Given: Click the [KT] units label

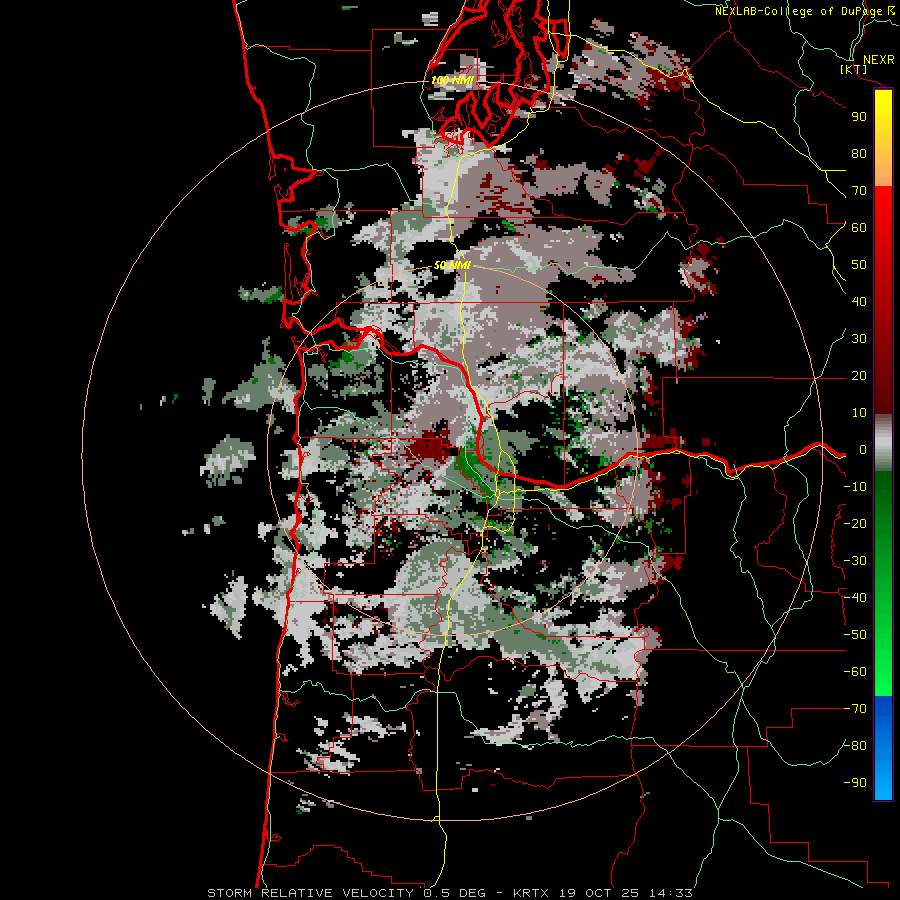Looking at the screenshot, I should pyautogui.click(x=854, y=69).
